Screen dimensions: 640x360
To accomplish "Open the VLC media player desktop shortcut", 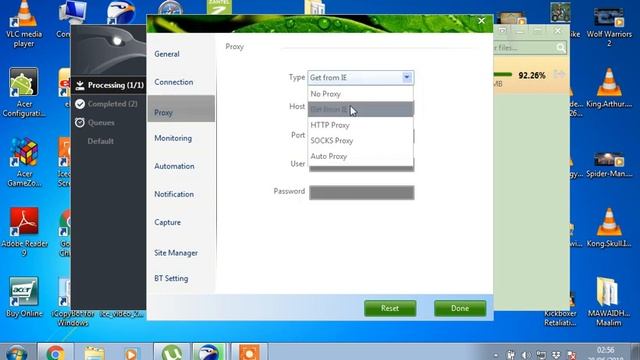I will 24,24.
